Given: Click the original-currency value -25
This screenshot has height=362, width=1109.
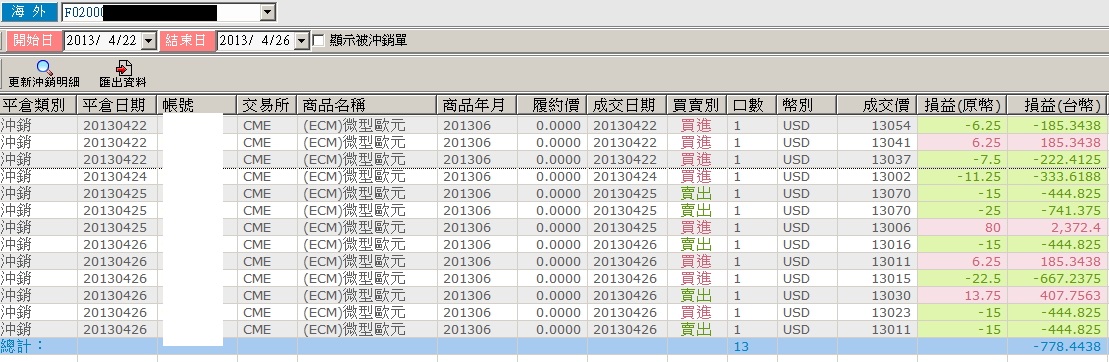Looking at the screenshot, I should pos(962,210).
